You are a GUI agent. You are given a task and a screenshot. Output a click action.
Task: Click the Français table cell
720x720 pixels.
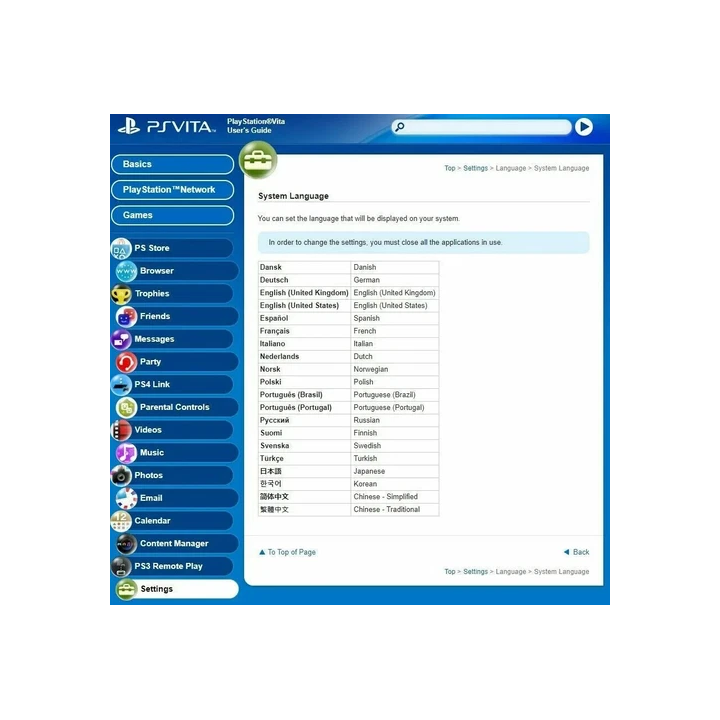pyautogui.click(x=304, y=331)
